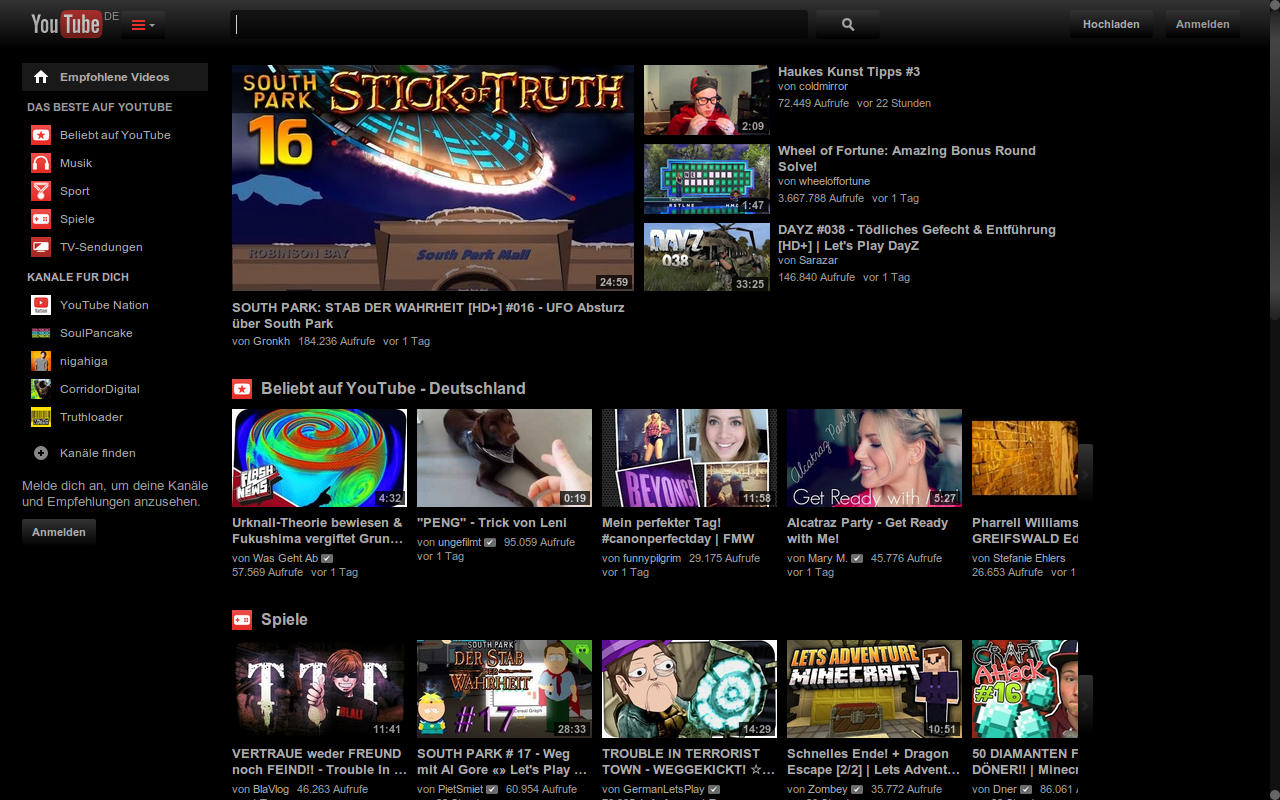Open the Musik headphones icon
This screenshot has height=800, width=1280.
(x=41, y=163)
